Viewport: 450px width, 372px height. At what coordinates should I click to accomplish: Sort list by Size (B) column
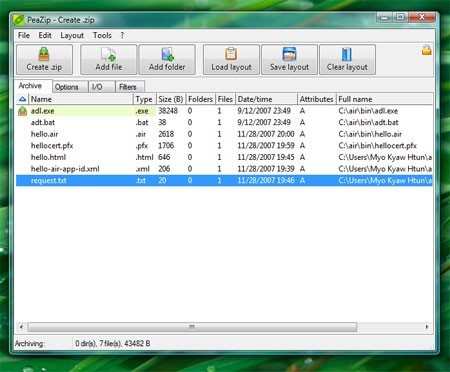click(x=171, y=99)
